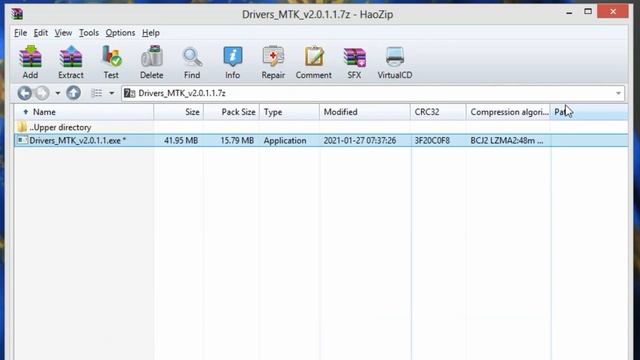Select the ..Upper directory row
Screen dimensions: 640x360
[x=321, y=127]
